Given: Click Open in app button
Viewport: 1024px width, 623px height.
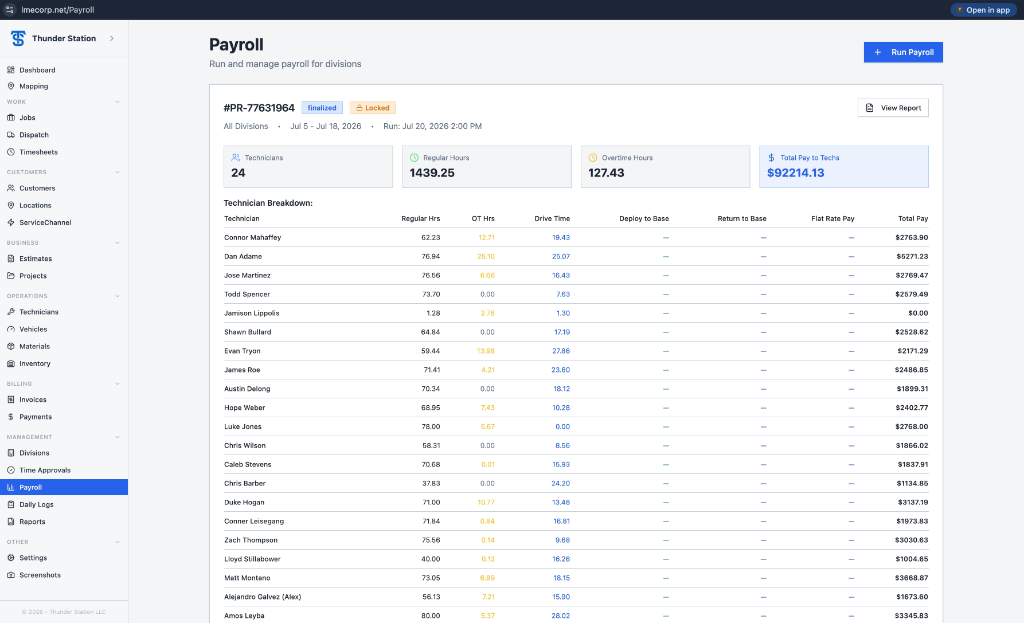Looking at the screenshot, I should pos(983,10).
